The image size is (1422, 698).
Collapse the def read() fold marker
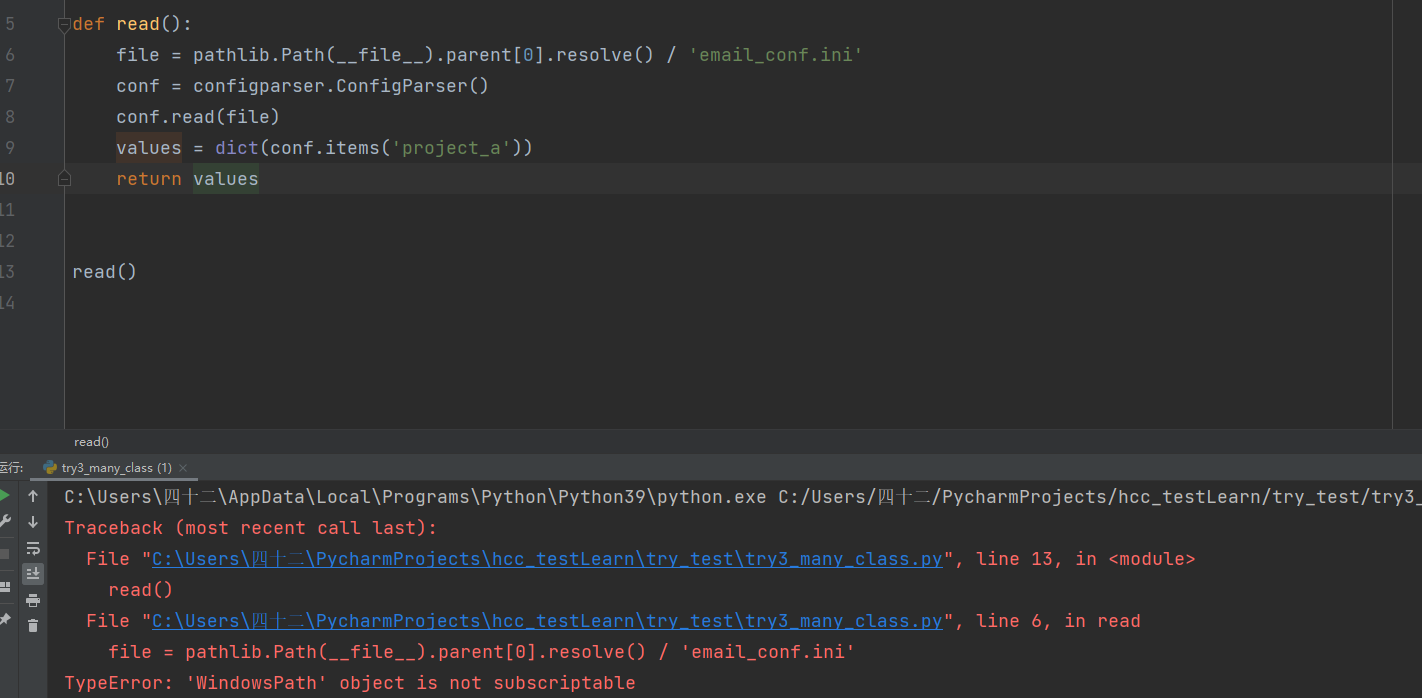[64, 24]
